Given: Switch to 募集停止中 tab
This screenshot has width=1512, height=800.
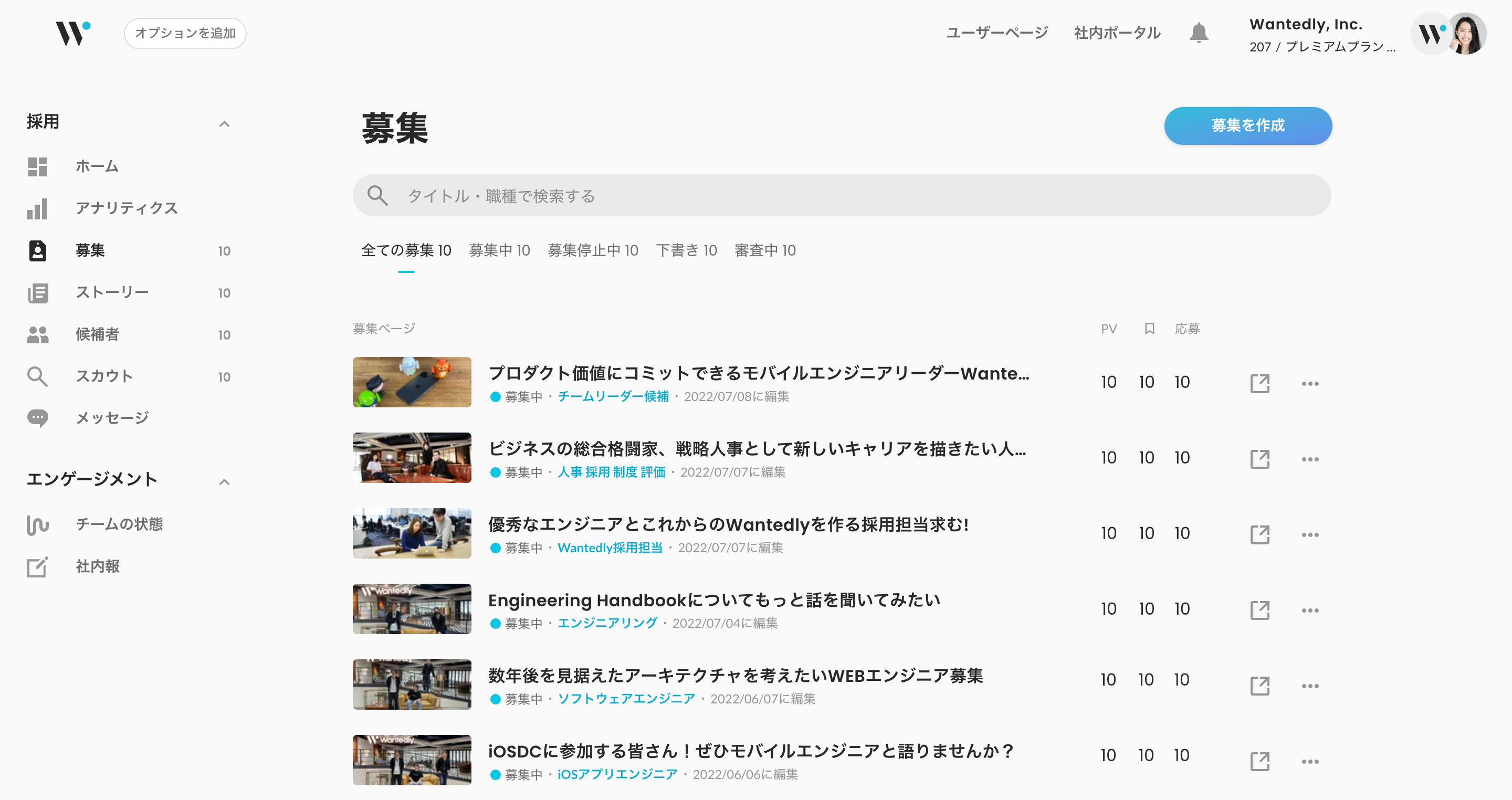Looking at the screenshot, I should (x=592, y=250).
